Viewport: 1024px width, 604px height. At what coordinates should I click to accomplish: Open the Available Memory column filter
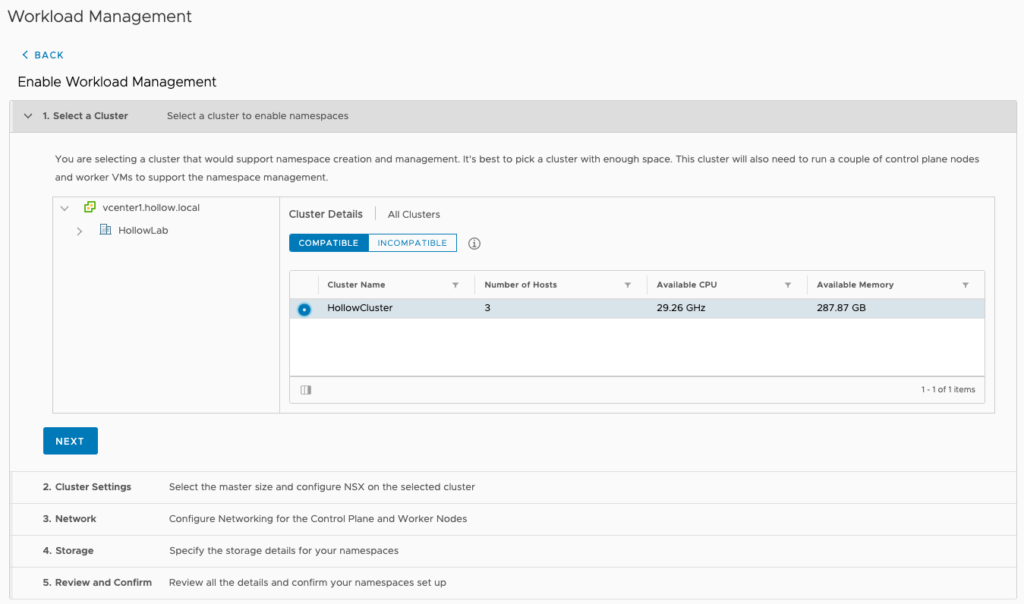coord(966,285)
